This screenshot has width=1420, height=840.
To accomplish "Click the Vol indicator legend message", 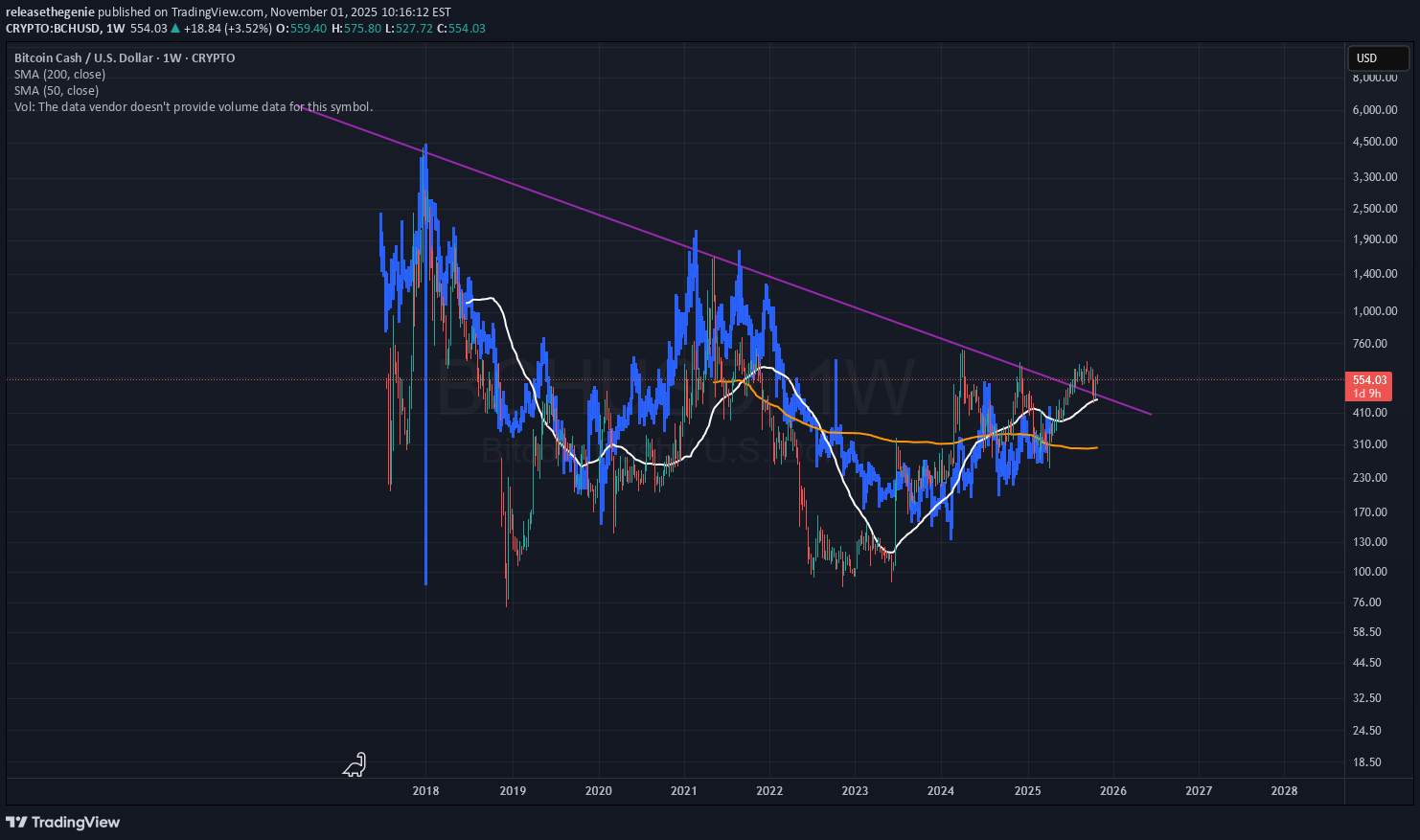I will (193, 107).
